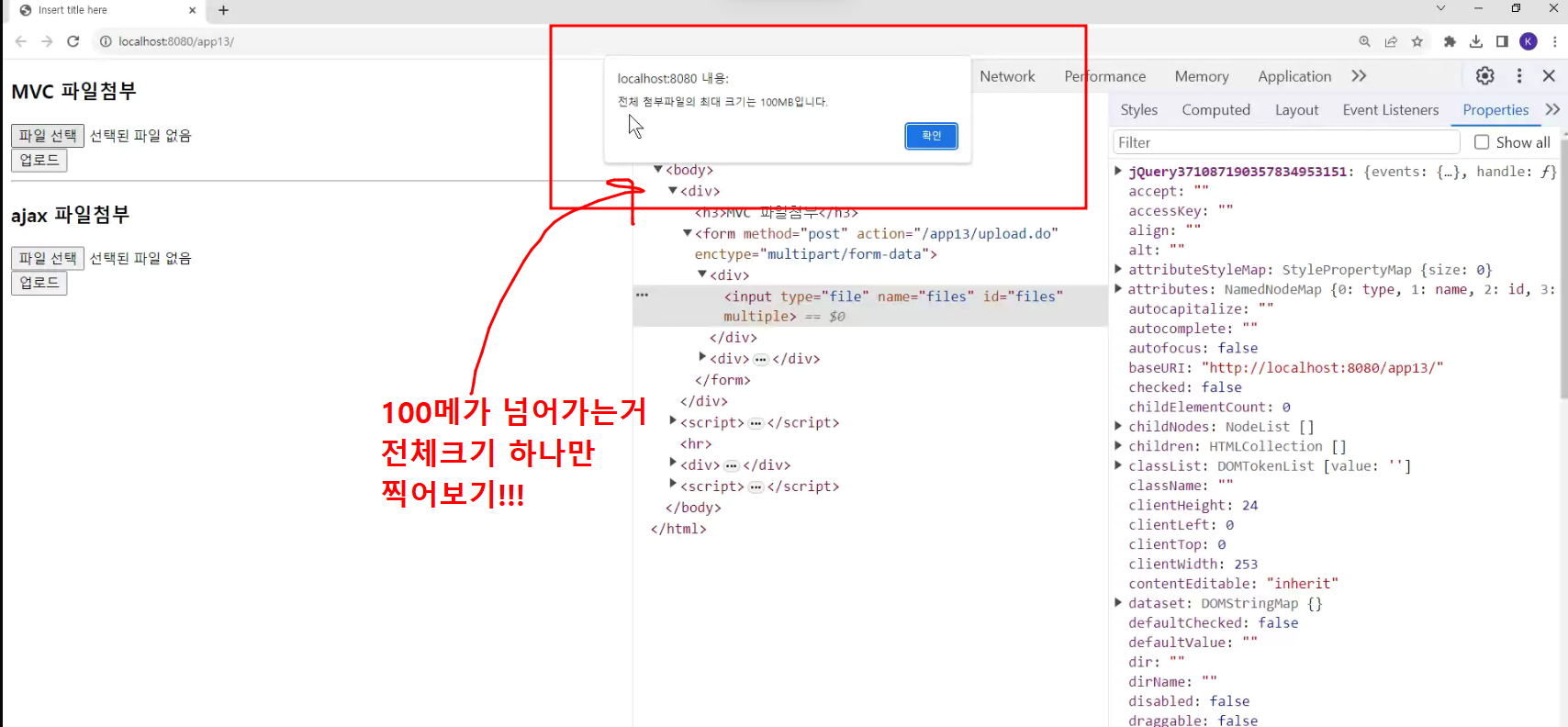Viewport: 1568px width, 727px height.
Task: Open the profile avatar K
Action: pos(1529,41)
